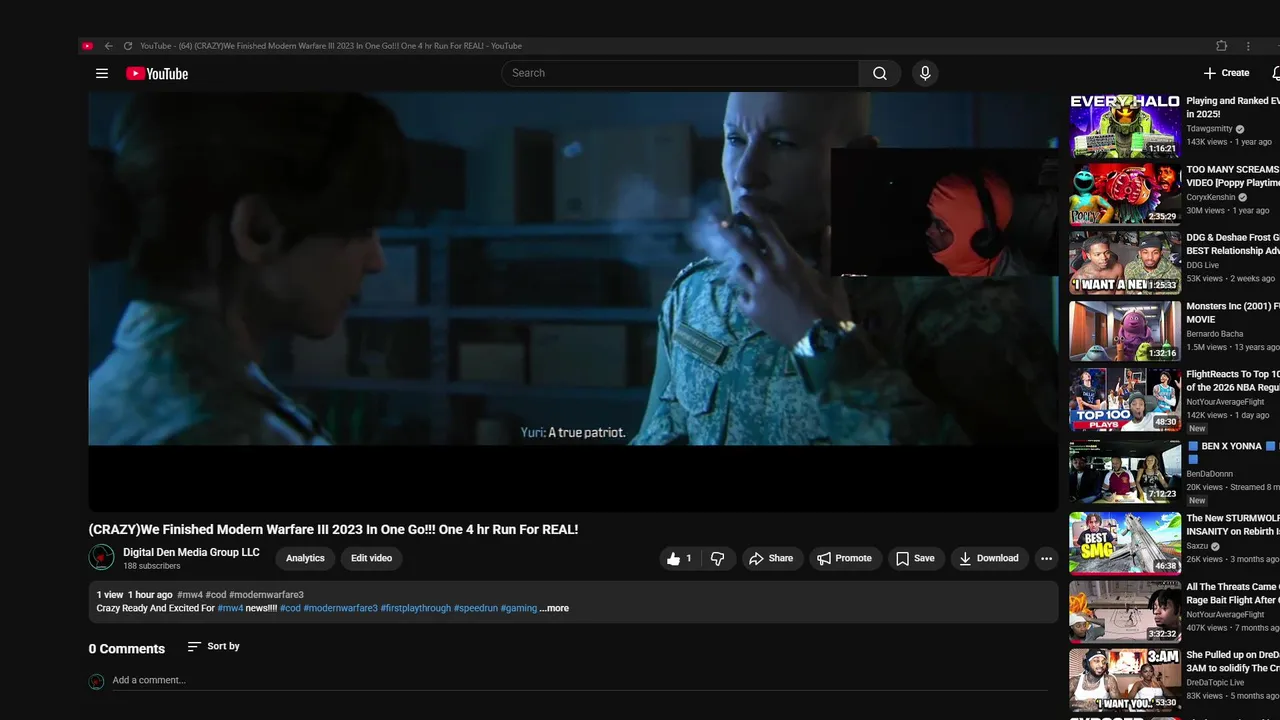
Task: Click DDG Live channel name
Action: click(x=1202, y=265)
